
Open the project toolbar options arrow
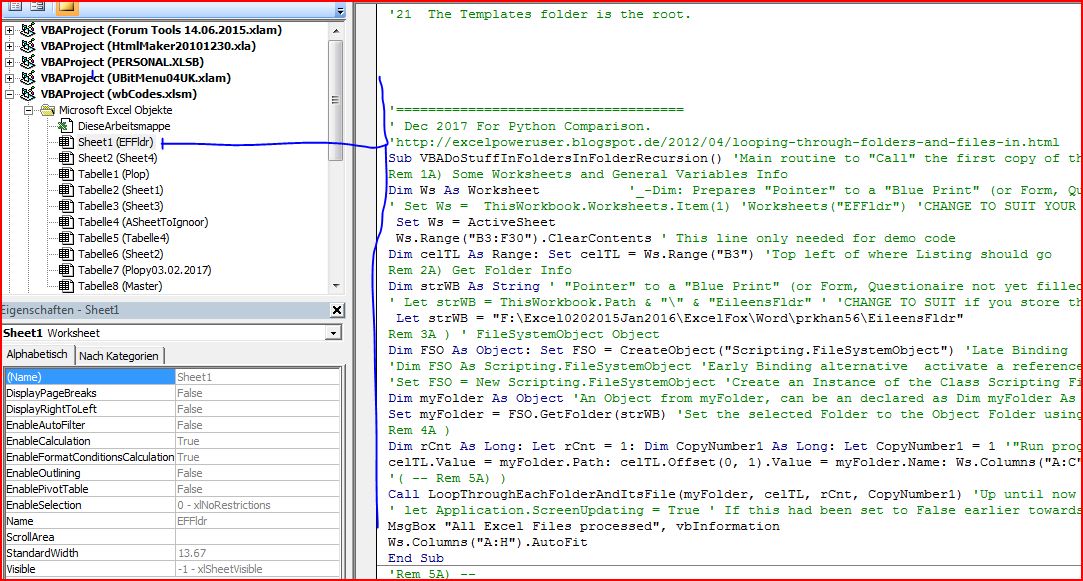click(x=340, y=10)
